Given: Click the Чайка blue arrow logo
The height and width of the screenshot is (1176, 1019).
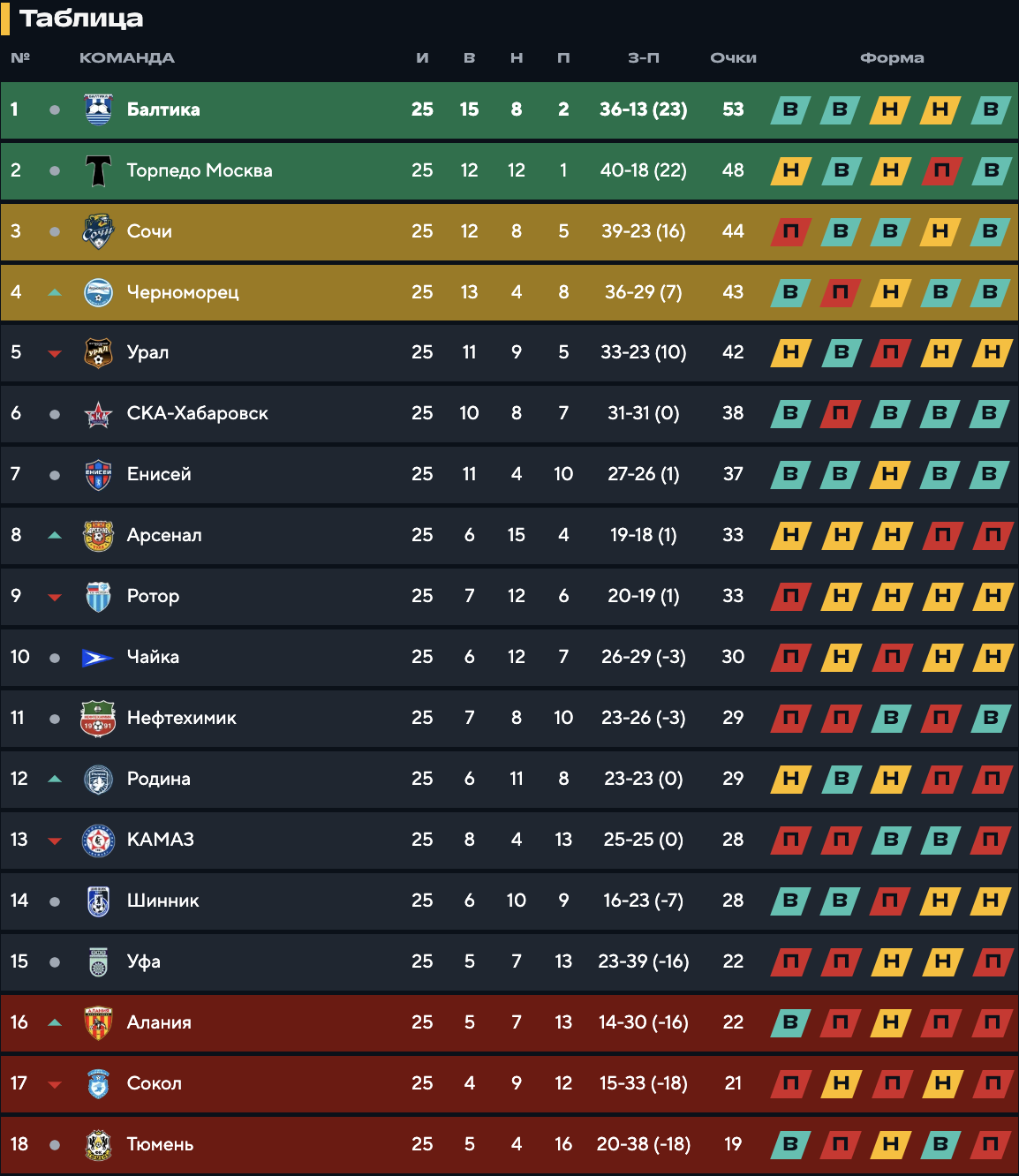Looking at the screenshot, I should click(97, 658).
